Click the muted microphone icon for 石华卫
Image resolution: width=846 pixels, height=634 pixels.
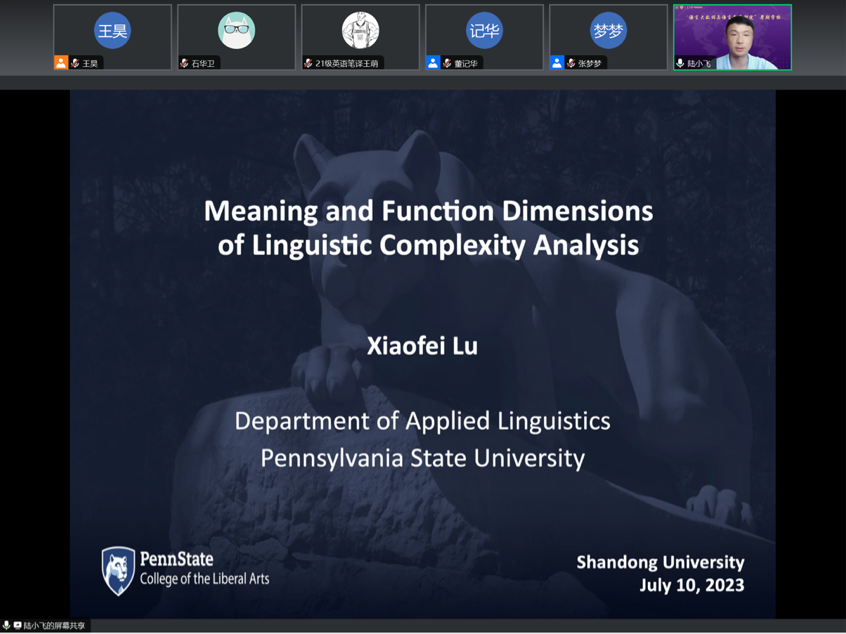click(185, 63)
